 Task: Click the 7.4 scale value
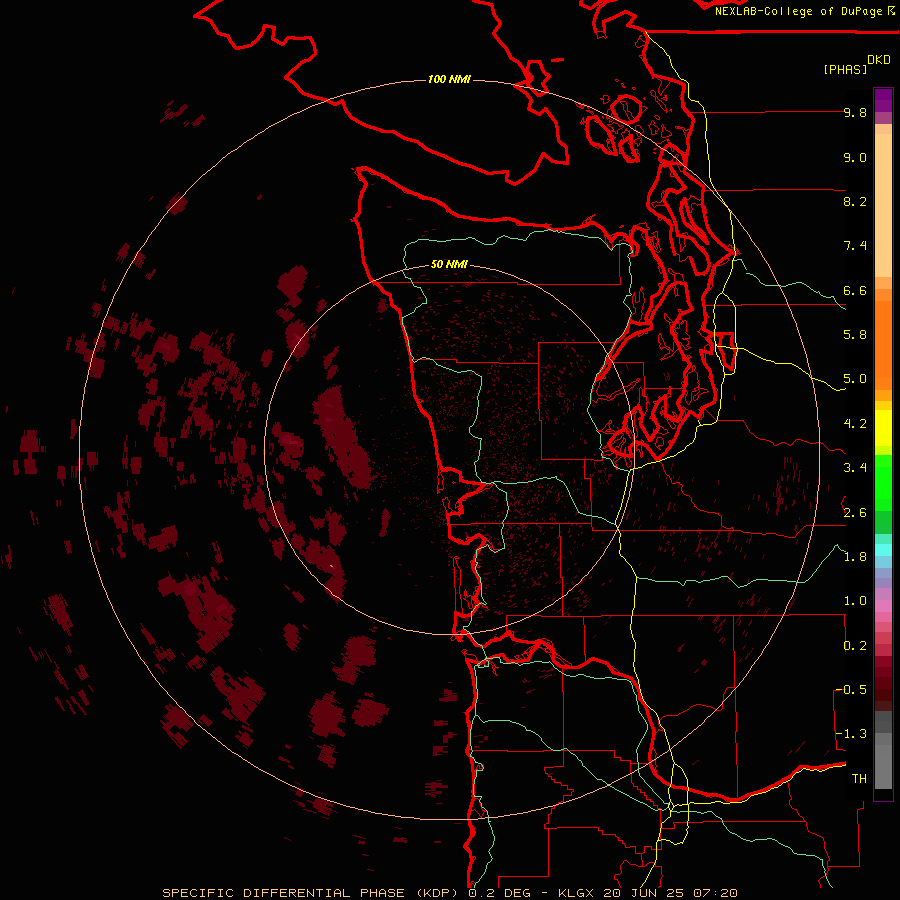click(855, 246)
